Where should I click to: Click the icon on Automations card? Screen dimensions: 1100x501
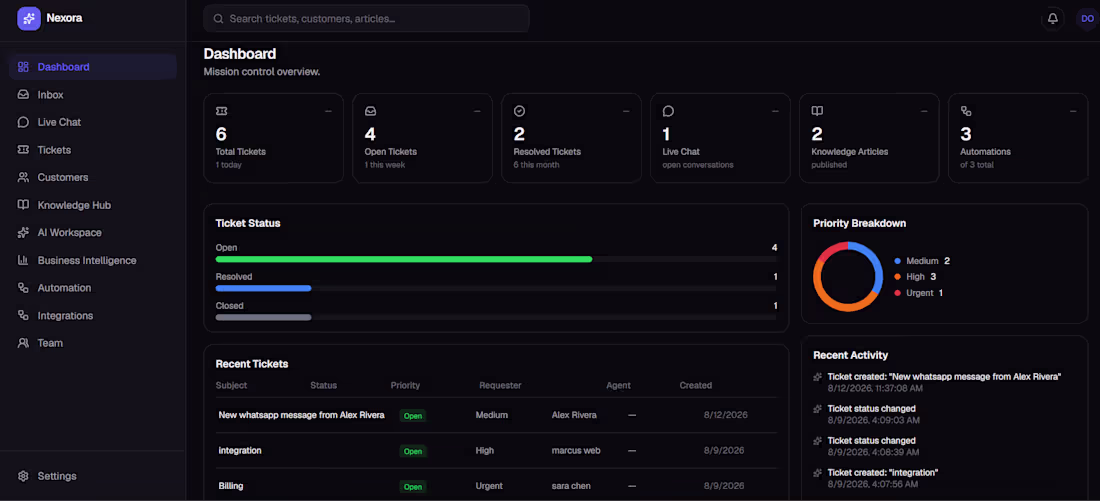pyautogui.click(x=966, y=112)
